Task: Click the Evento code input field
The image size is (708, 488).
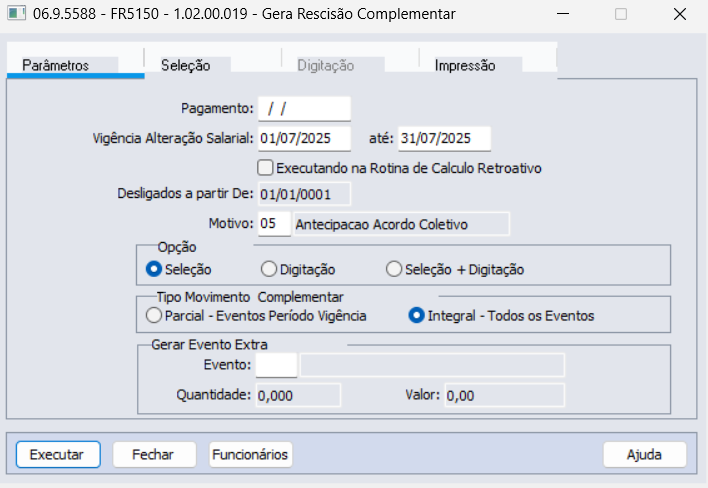Action: 276,365
